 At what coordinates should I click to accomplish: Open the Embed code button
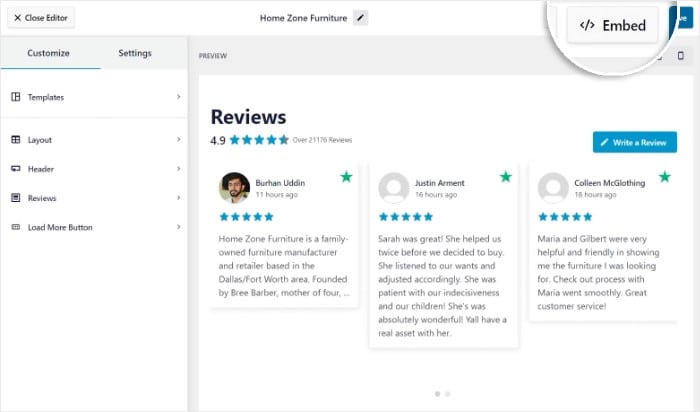(x=612, y=25)
